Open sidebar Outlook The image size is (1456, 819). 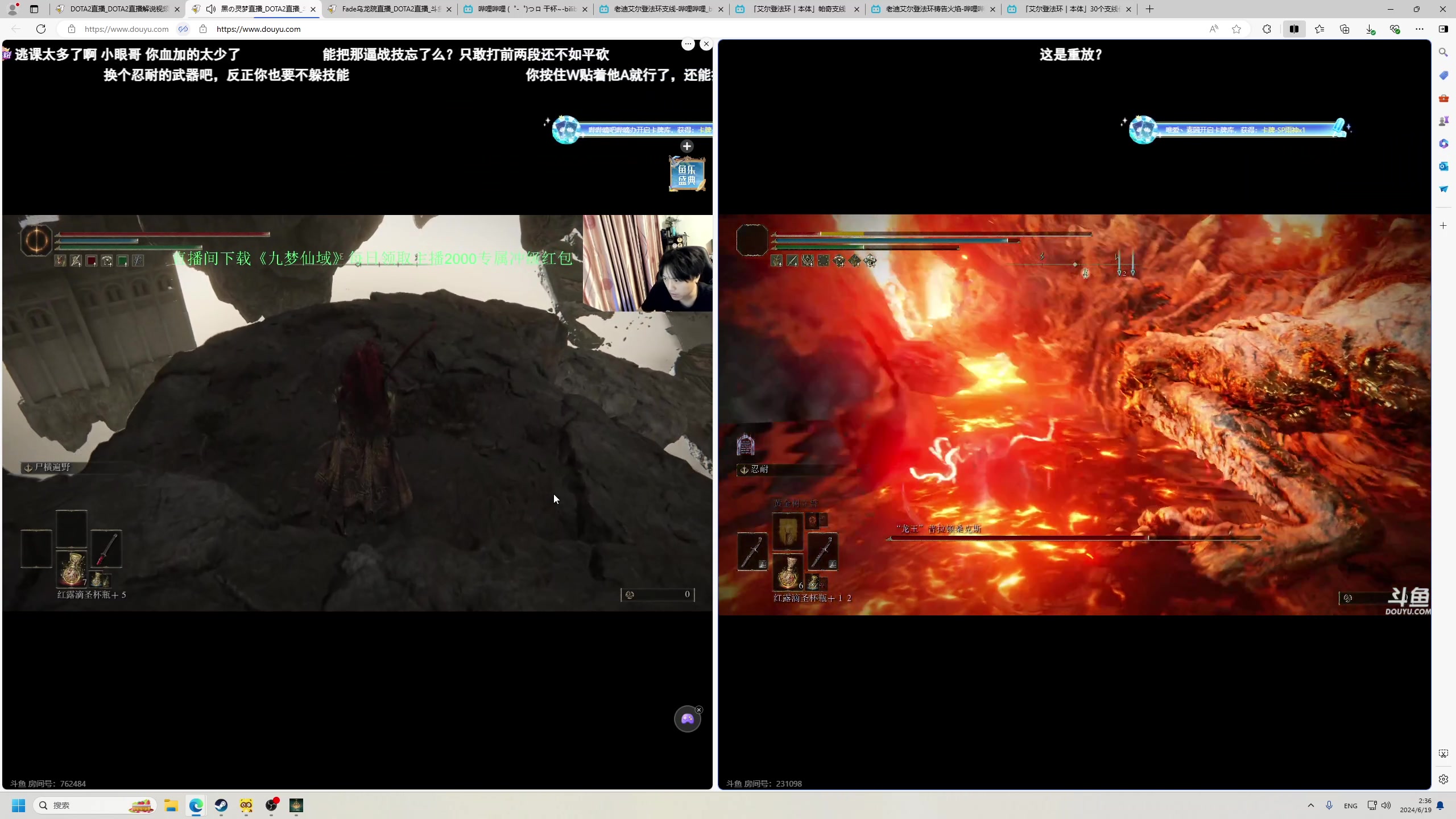(1443, 166)
